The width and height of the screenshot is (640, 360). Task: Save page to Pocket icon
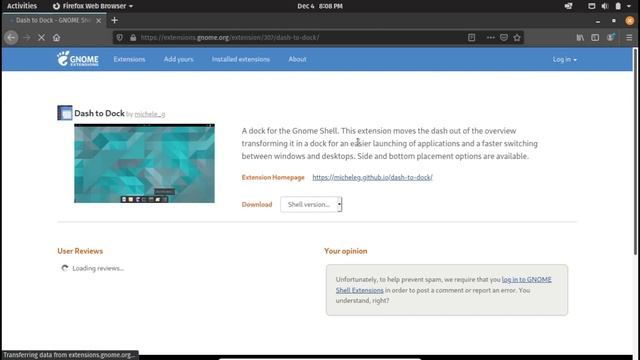pos(504,38)
